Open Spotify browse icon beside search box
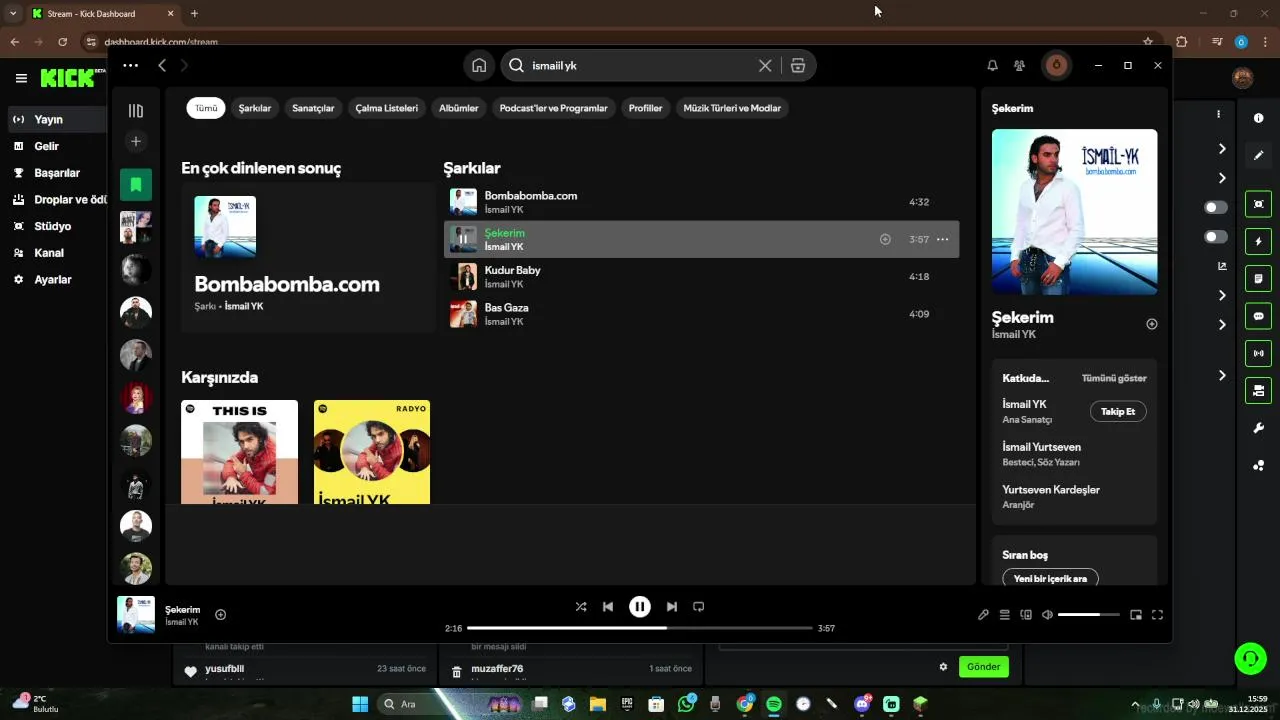 (797, 65)
